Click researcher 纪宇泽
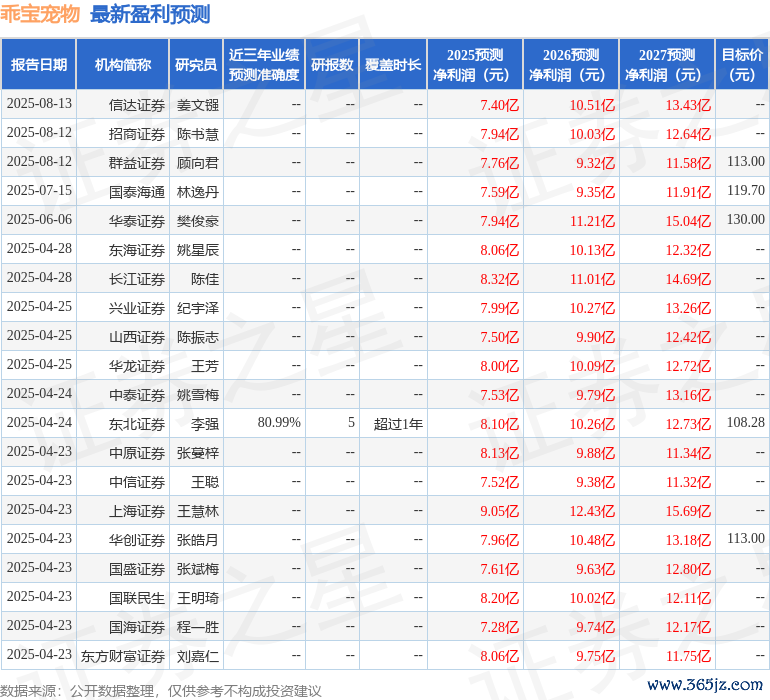Screen dimensions: 770x700 click(x=198, y=308)
